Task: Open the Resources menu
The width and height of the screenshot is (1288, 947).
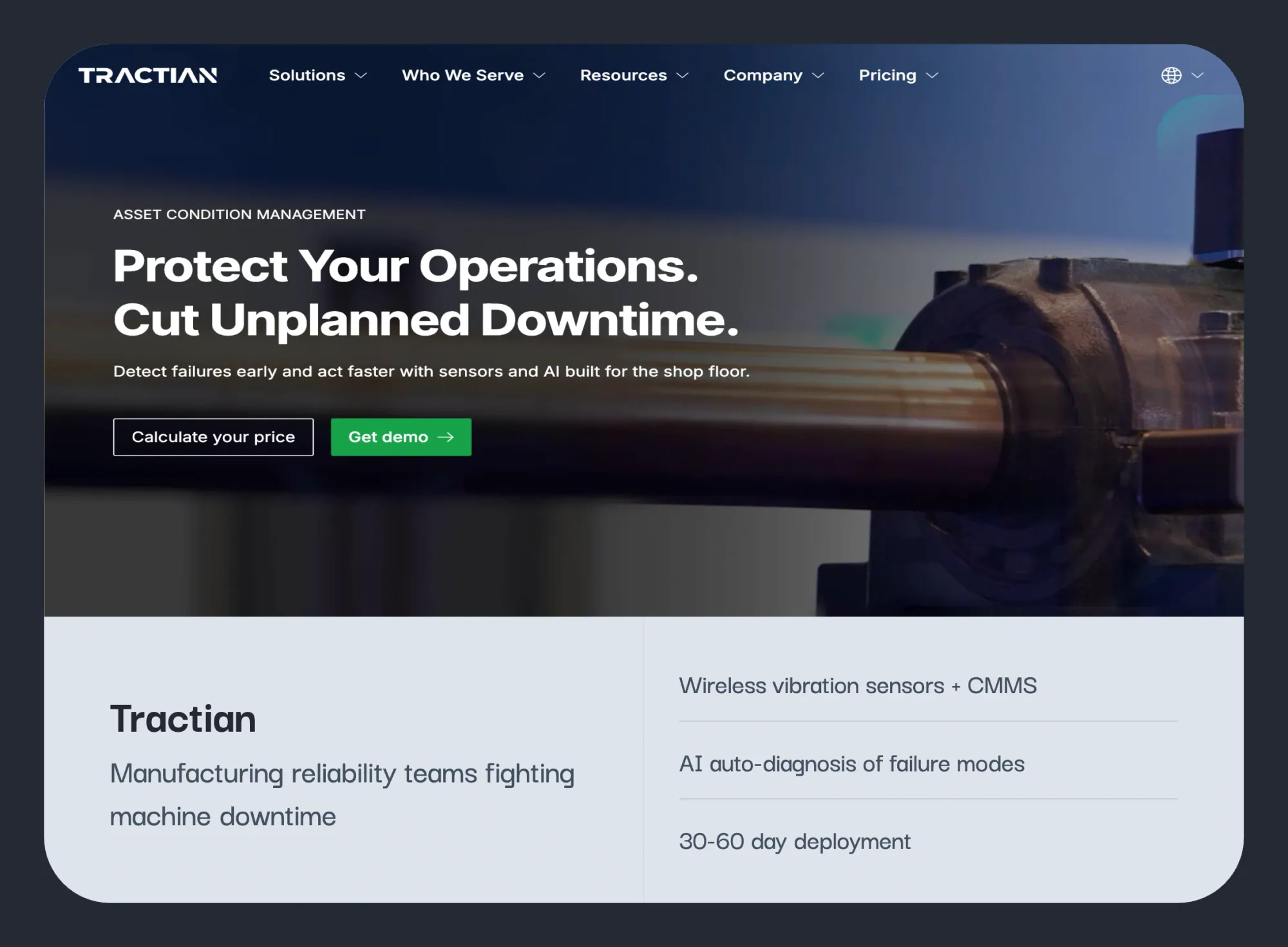Action: pos(623,75)
